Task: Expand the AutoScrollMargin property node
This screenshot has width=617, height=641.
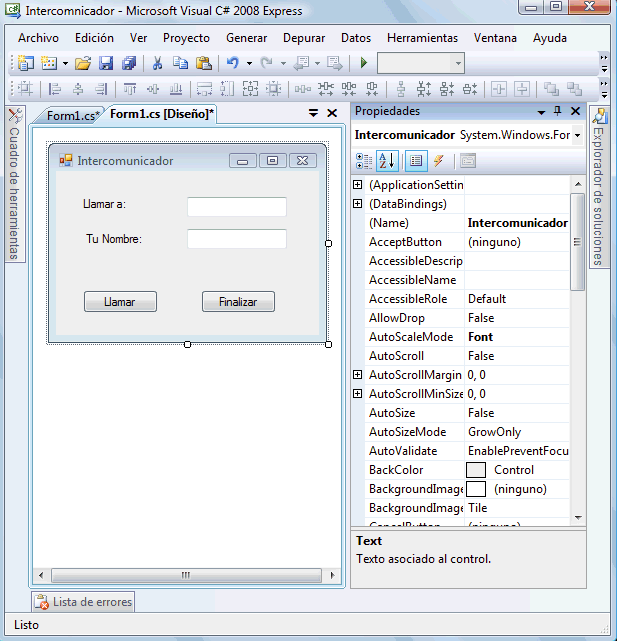Action: (x=358, y=375)
